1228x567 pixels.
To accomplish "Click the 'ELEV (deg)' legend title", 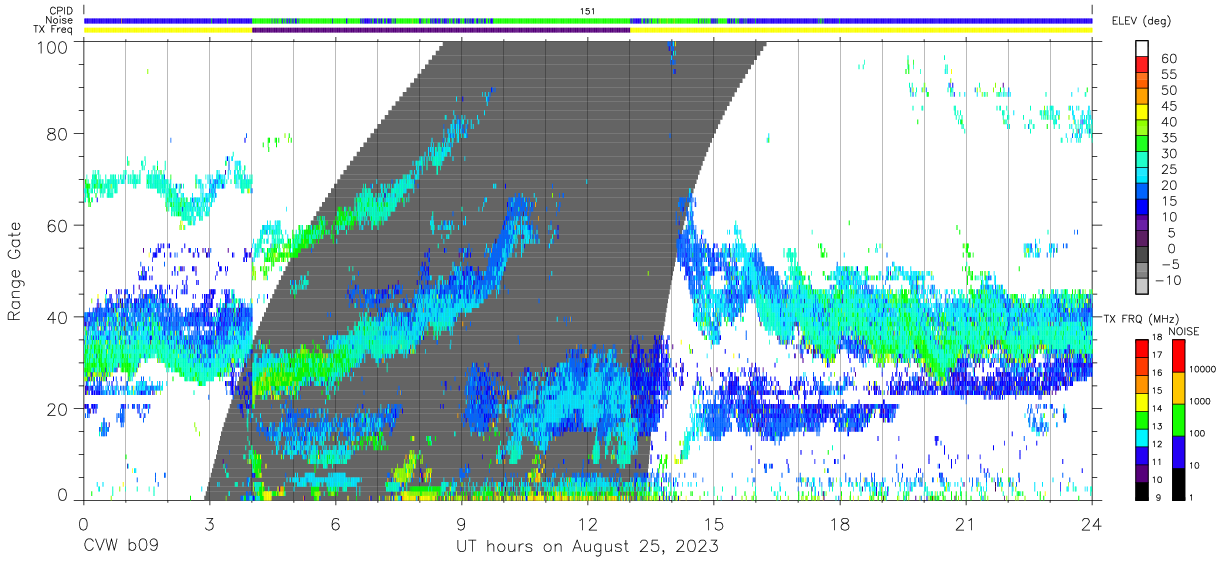I will click(1140, 21).
